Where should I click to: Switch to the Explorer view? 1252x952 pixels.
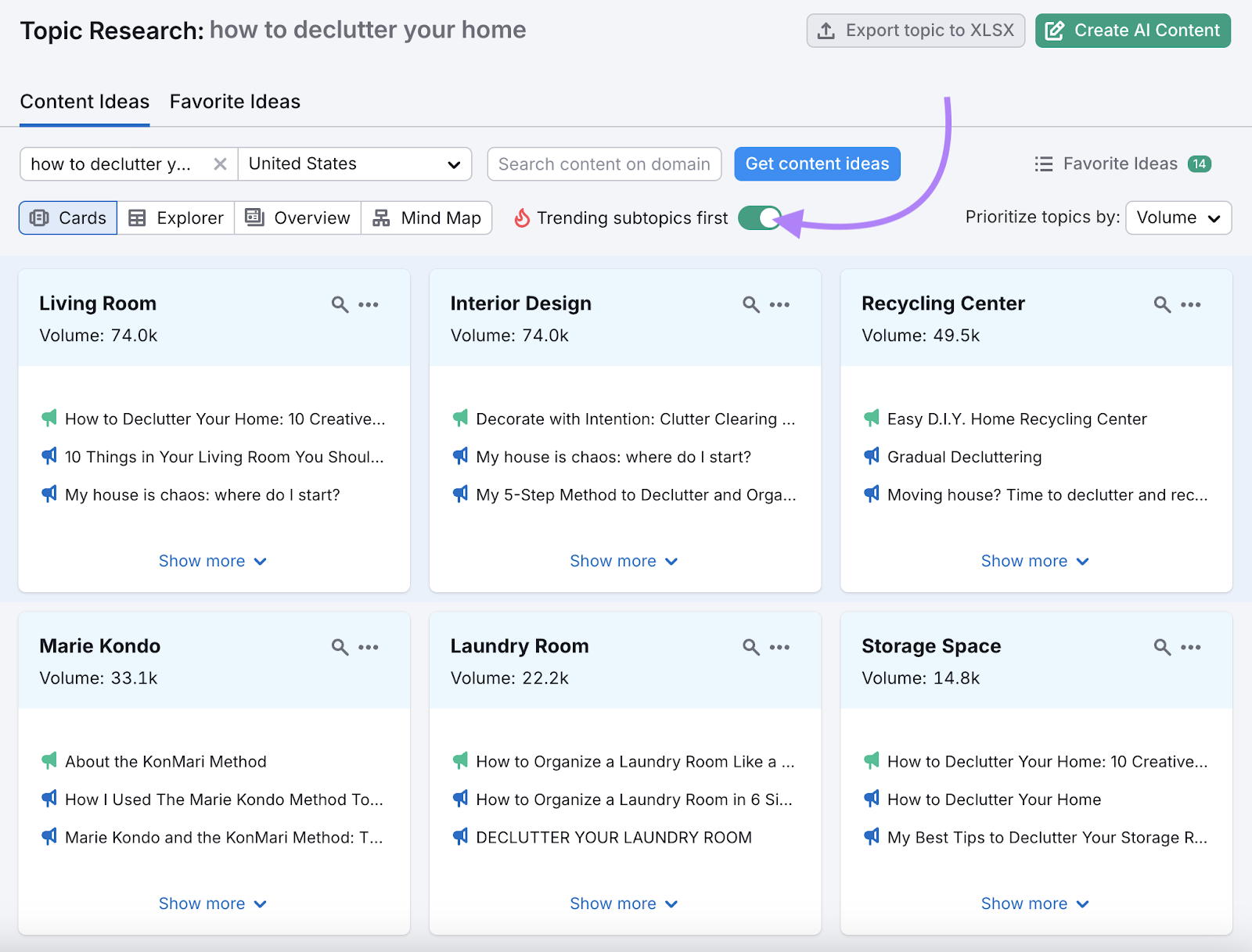point(175,217)
